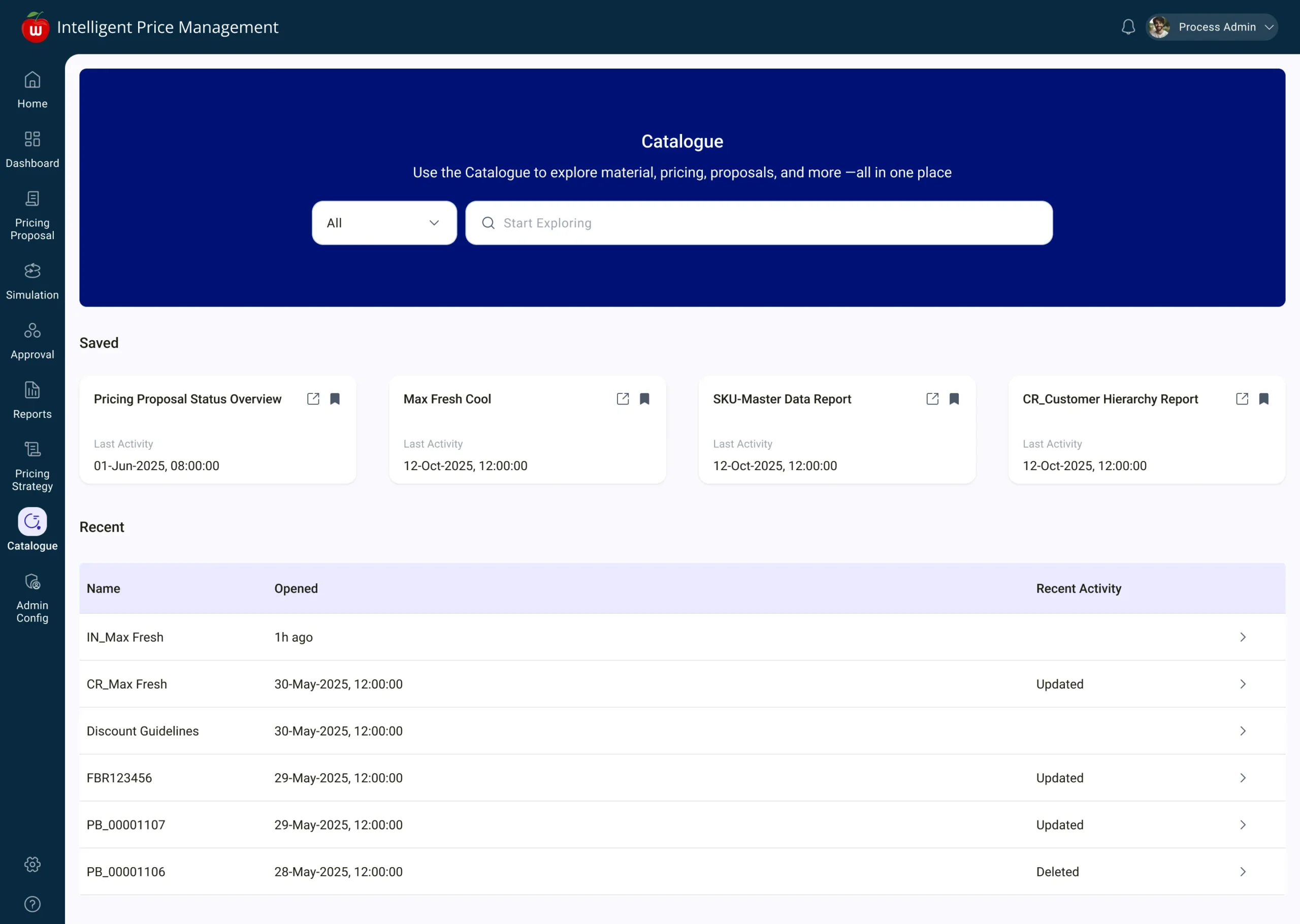This screenshot has height=924, width=1300.
Task: Go to Home in the sidebar
Action: [x=32, y=90]
